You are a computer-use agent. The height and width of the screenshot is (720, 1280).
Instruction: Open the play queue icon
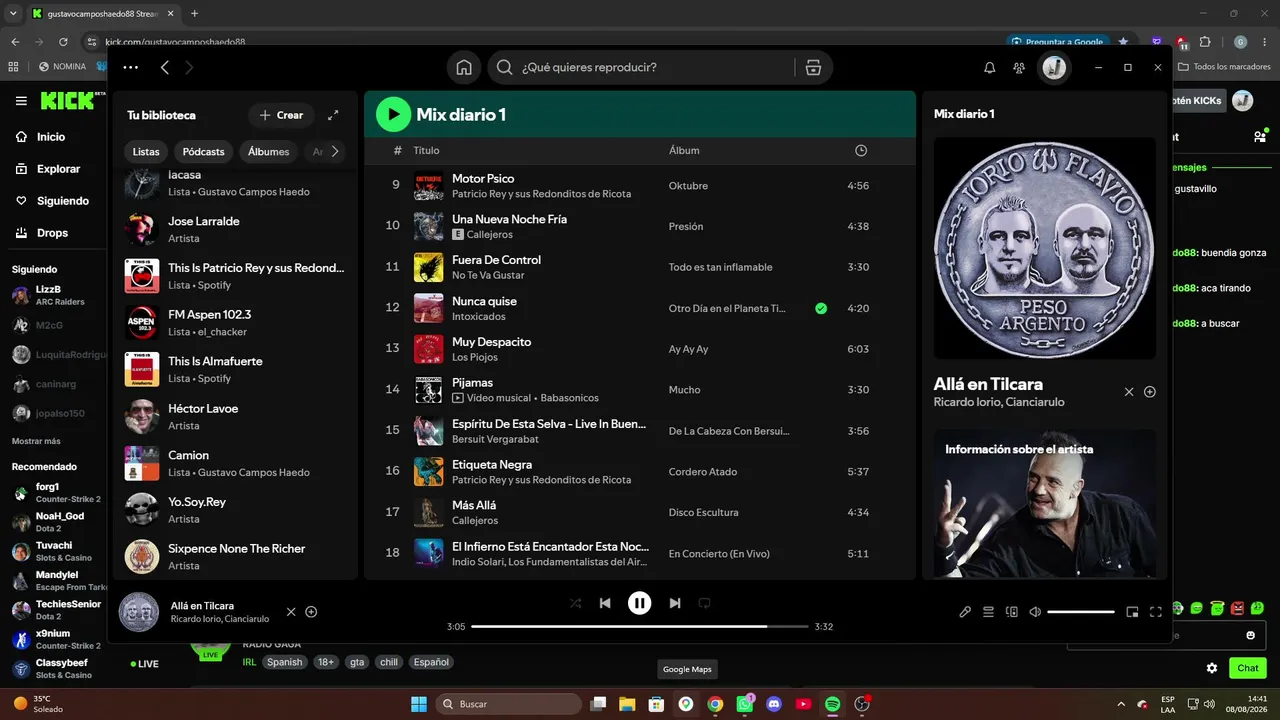click(988, 612)
